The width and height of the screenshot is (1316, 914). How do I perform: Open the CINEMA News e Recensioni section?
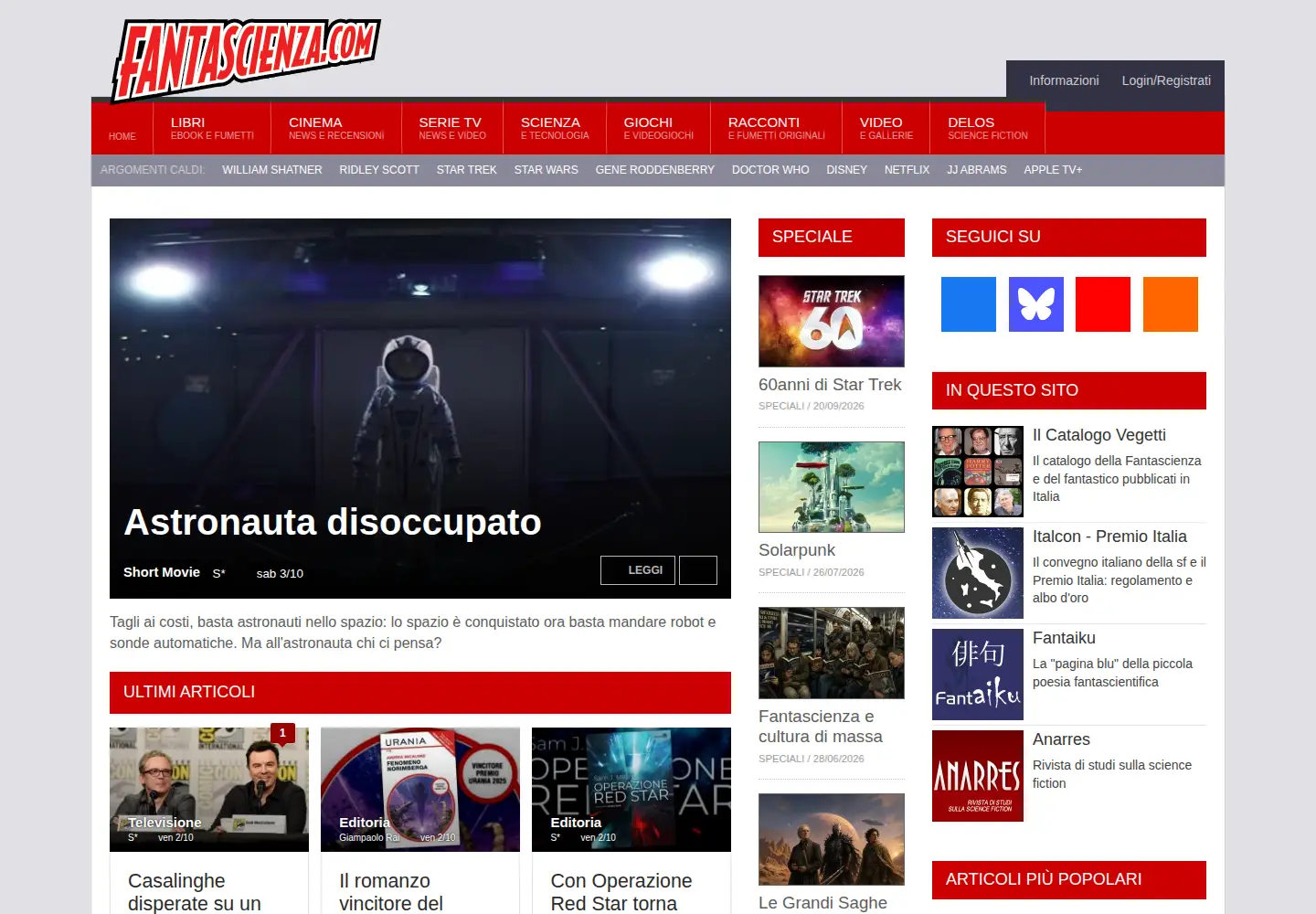(336, 128)
